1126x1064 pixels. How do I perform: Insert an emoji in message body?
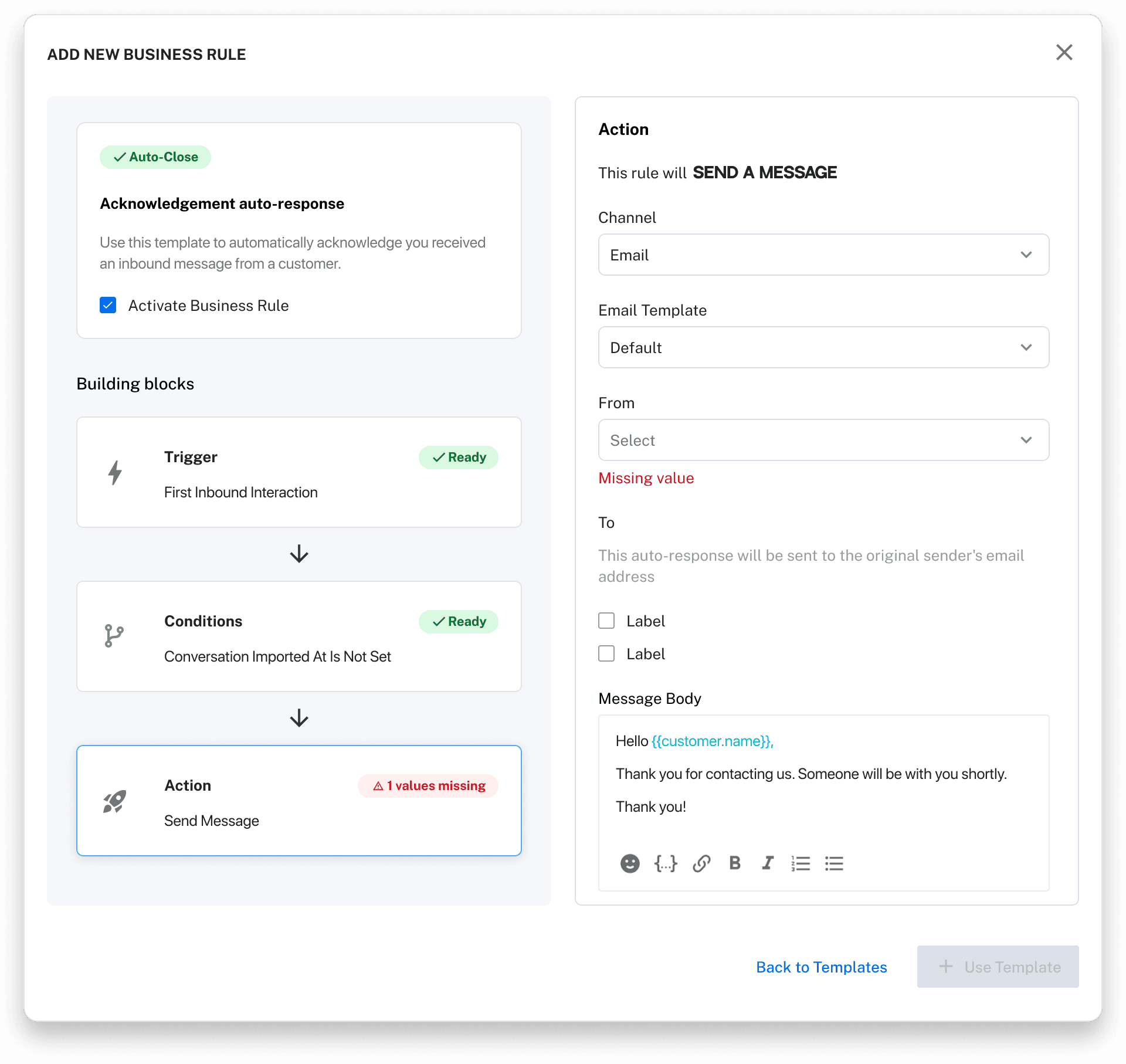630,863
